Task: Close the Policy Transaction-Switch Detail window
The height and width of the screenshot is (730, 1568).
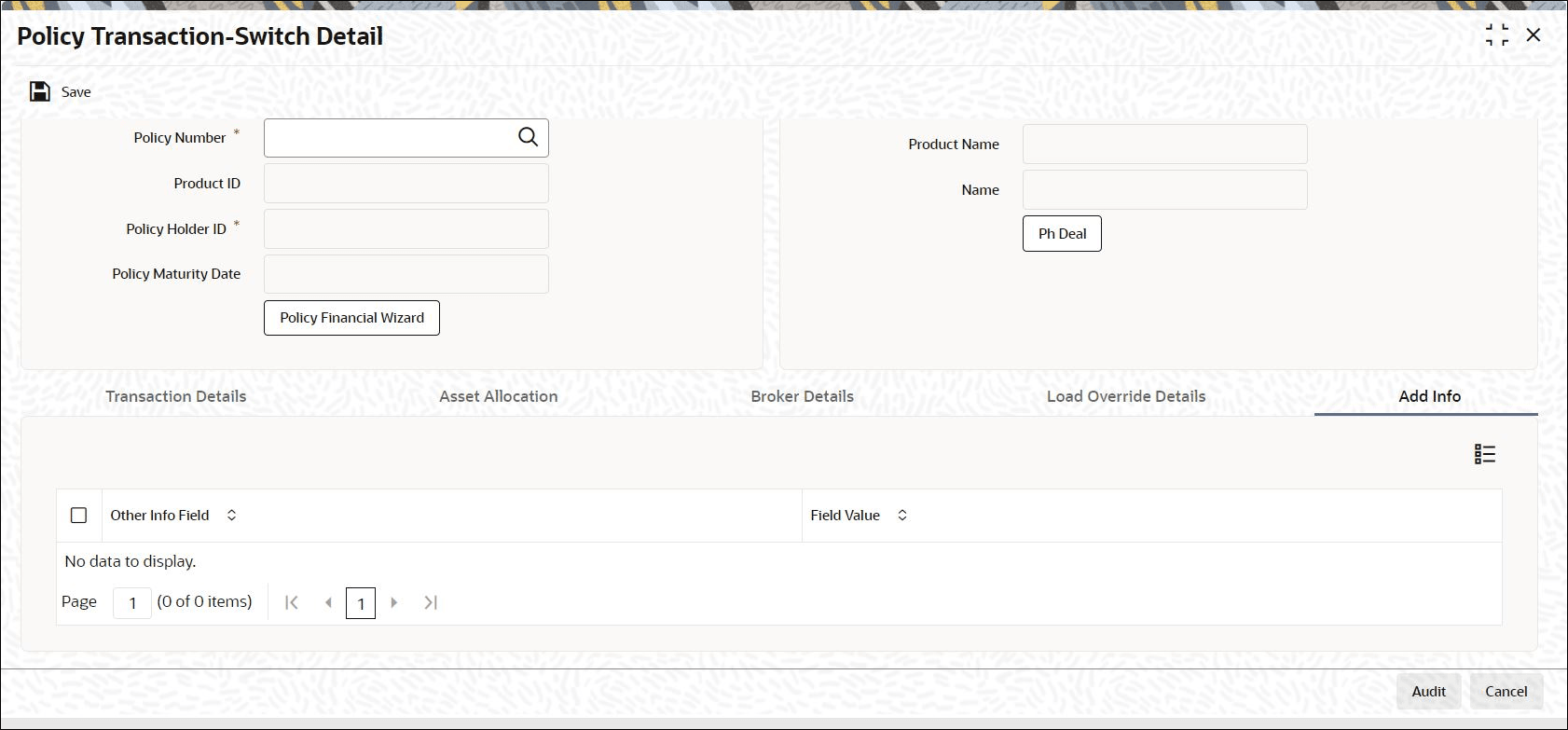Action: point(1534,35)
